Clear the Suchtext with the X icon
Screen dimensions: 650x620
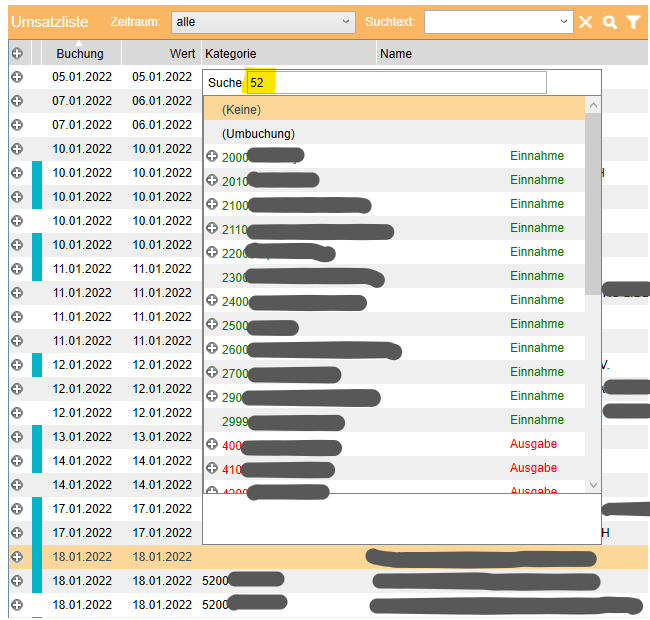click(585, 22)
